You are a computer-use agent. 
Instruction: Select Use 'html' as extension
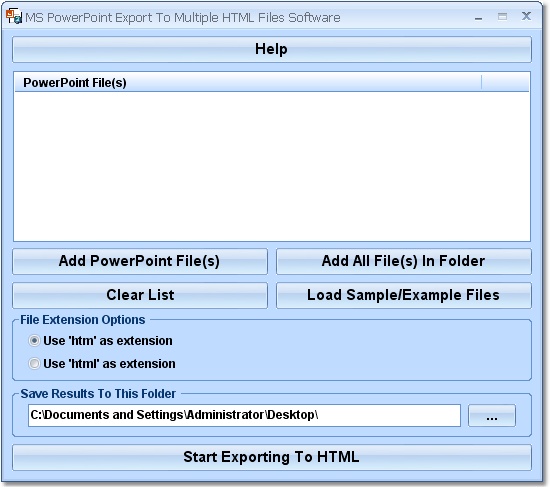tap(102, 364)
